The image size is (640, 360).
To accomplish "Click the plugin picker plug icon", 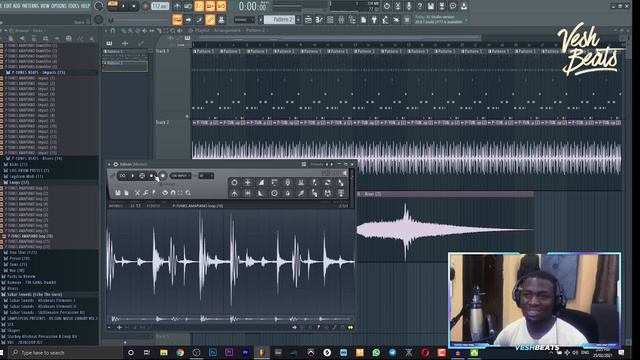I will 374,20.
